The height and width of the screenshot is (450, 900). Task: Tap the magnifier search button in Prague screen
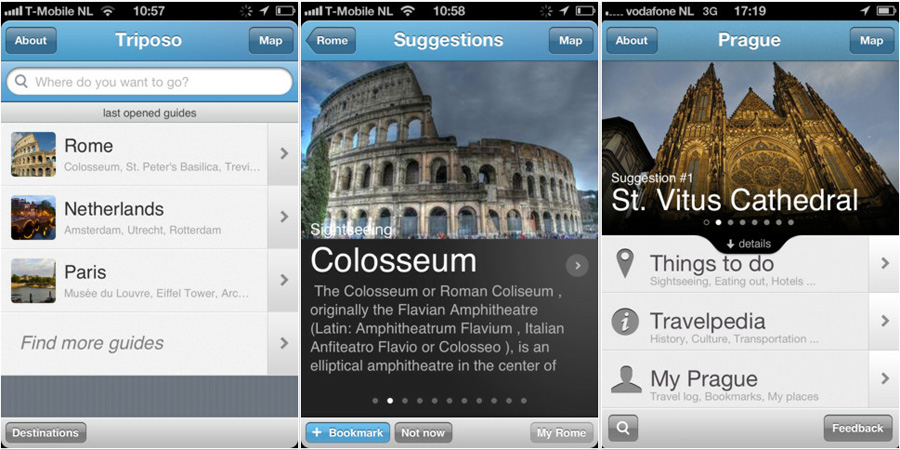coord(623,428)
